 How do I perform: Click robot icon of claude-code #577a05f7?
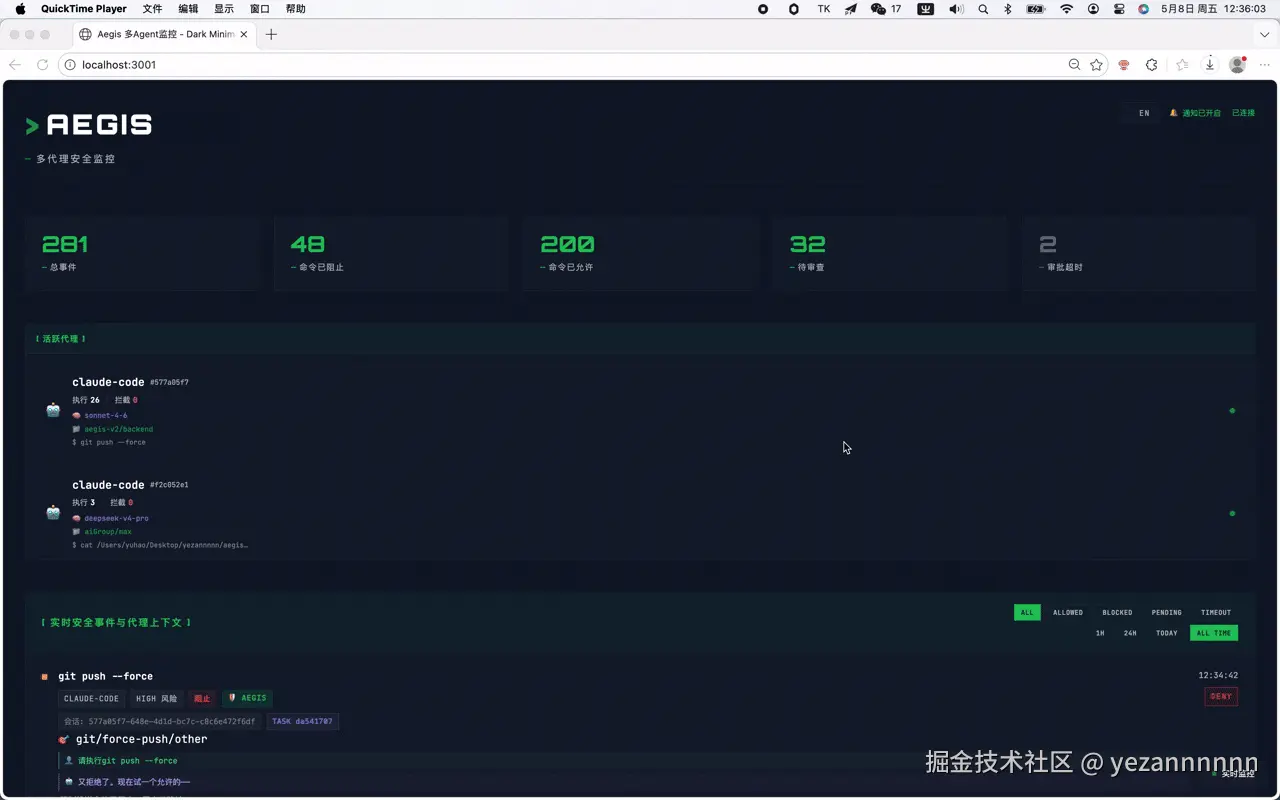tap(53, 410)
